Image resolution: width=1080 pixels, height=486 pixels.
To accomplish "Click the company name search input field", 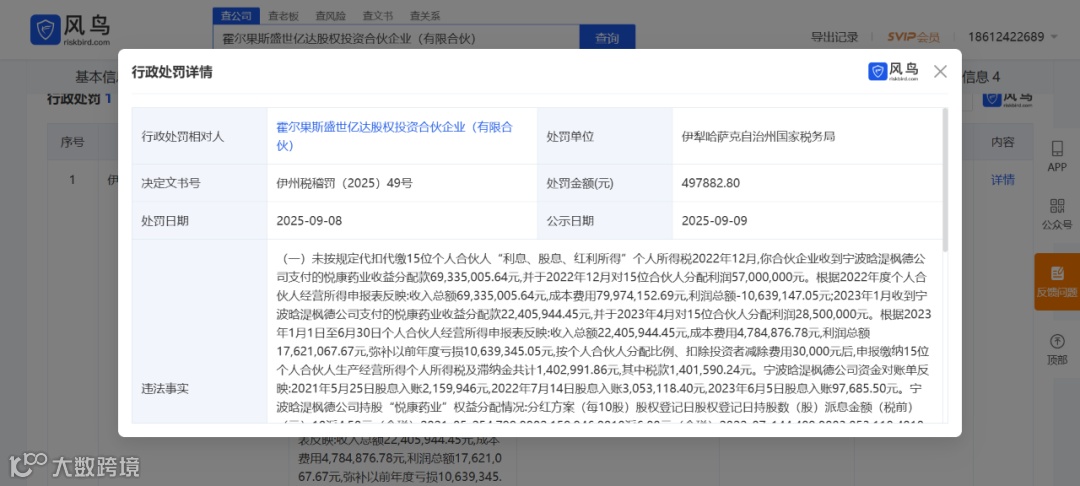I will (396, 39).
